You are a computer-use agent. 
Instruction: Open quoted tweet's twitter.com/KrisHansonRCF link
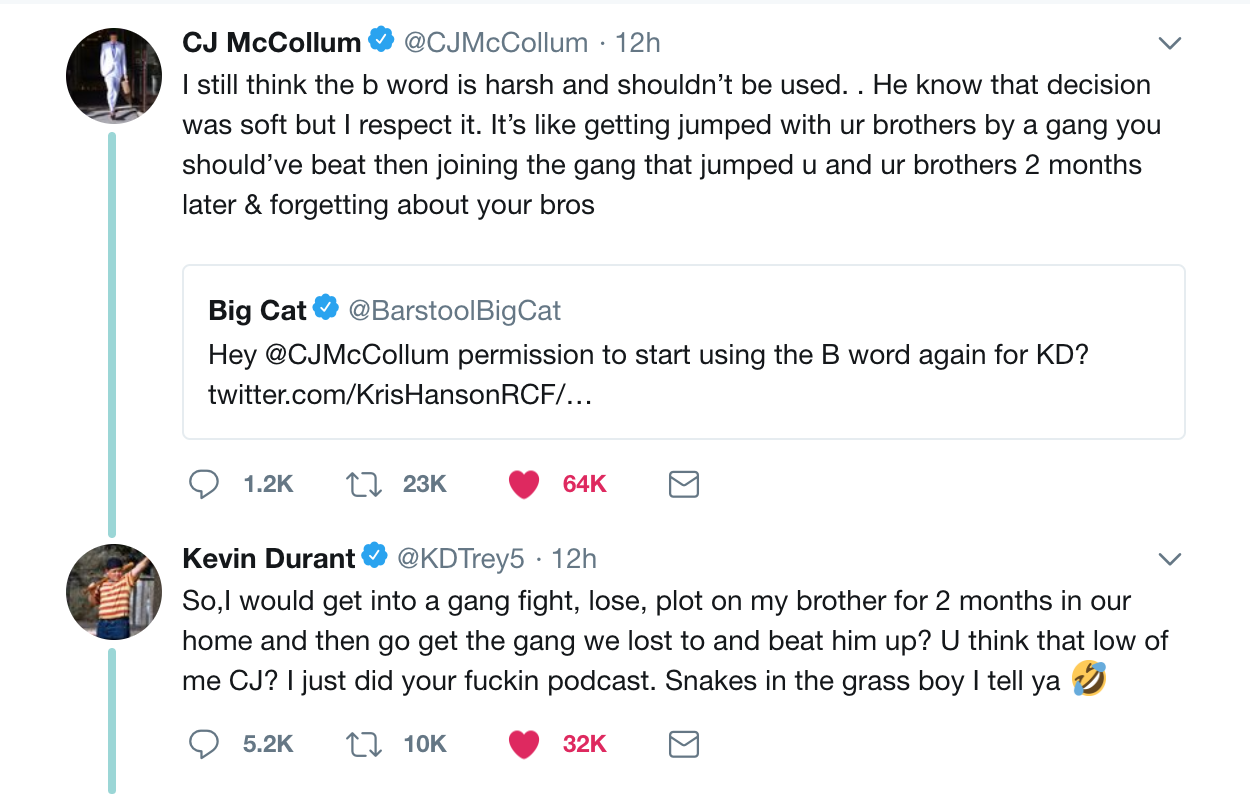(x=400, y=394)
